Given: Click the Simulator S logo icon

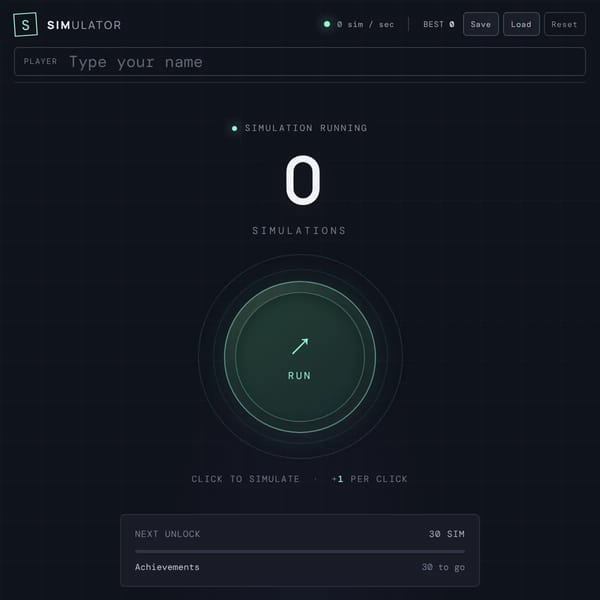Looking at the screenshot, I should coord(25,24).
